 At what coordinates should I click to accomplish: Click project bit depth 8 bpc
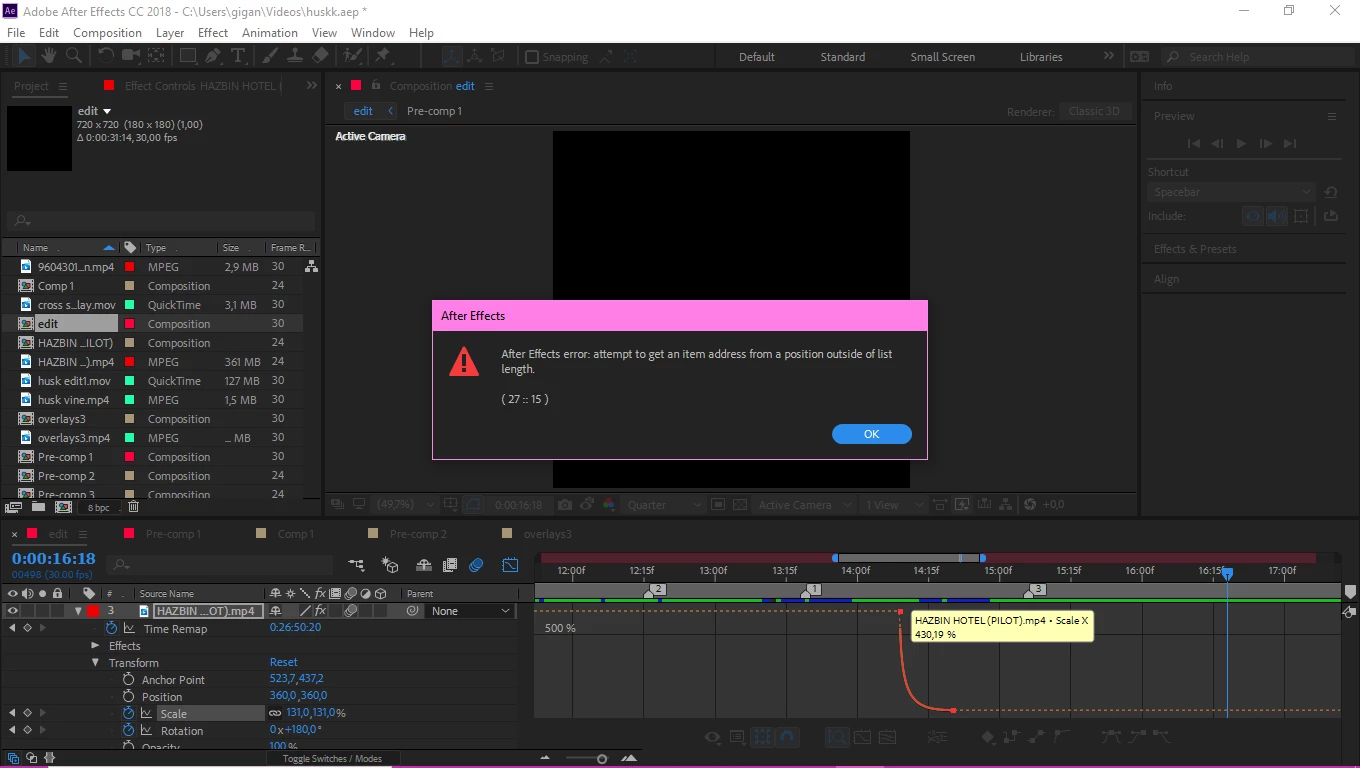pos(101,507)
